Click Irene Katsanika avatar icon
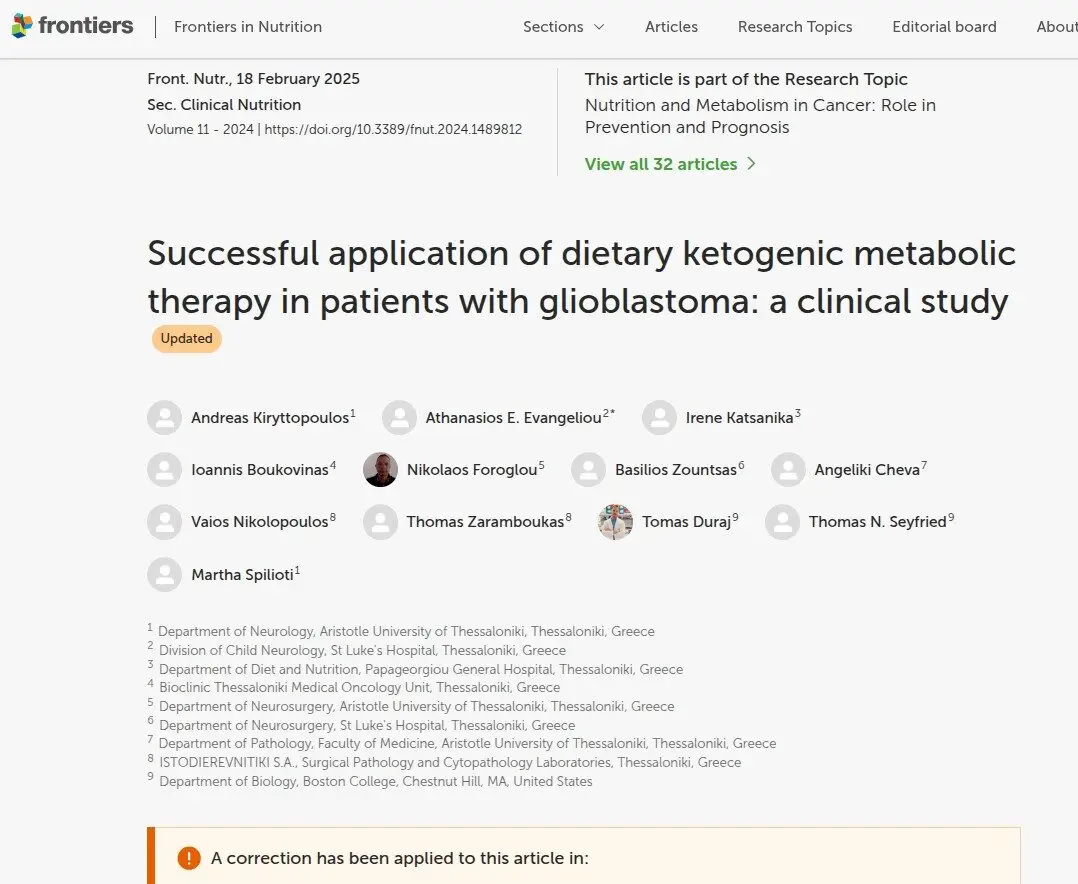 659,418
